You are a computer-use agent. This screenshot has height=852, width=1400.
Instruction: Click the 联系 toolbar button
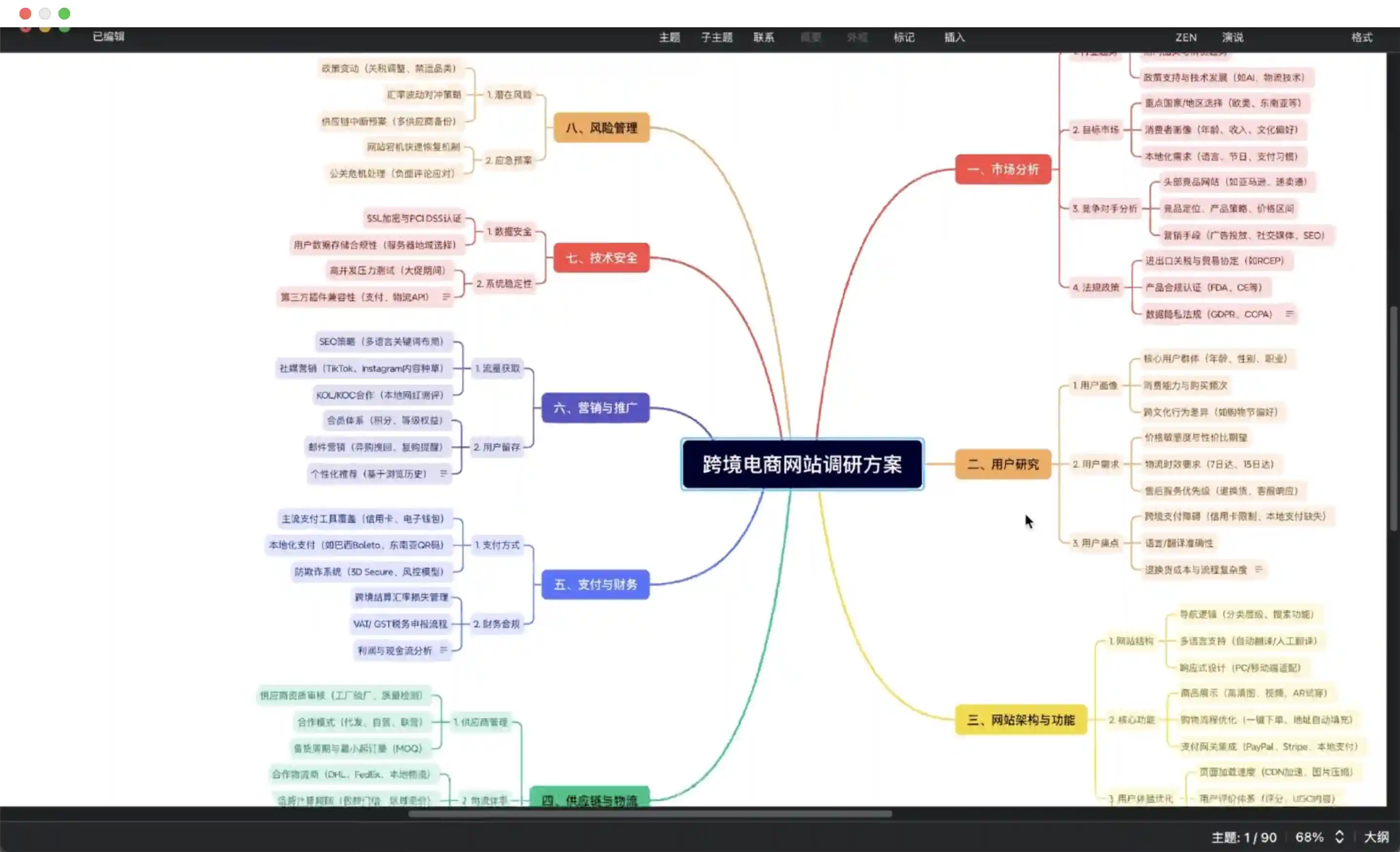coord(764,37)
